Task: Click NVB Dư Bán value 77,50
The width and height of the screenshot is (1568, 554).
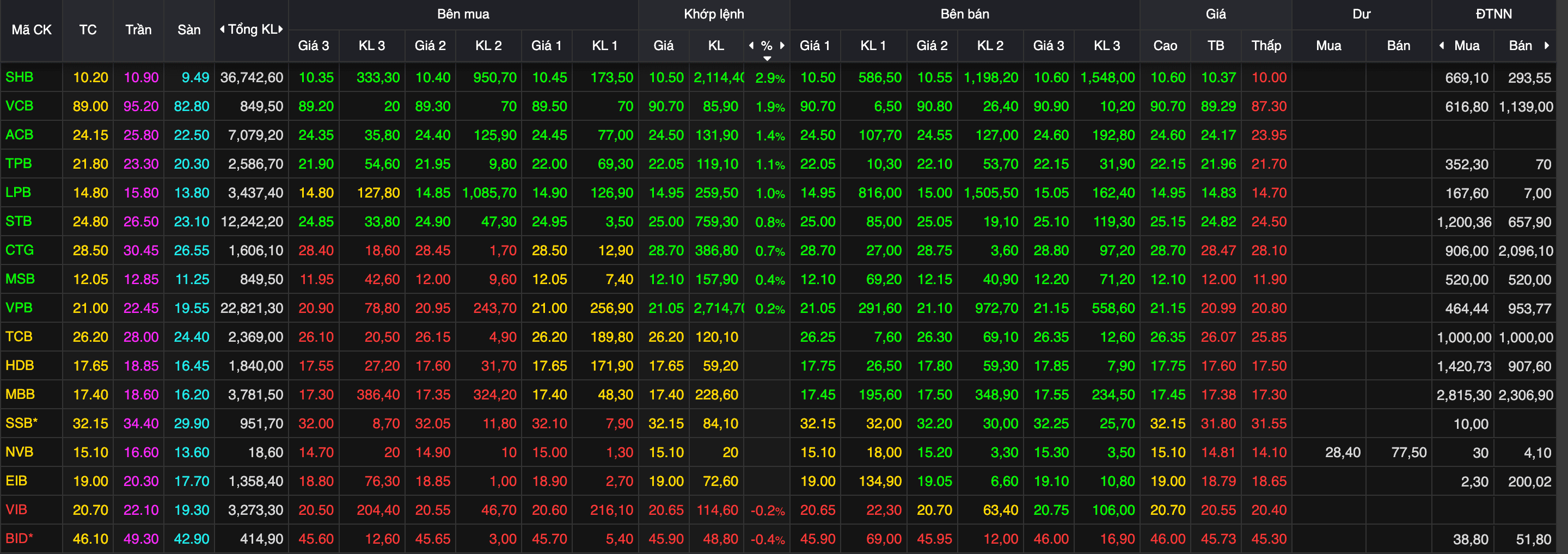Action: click(1409, 452)
